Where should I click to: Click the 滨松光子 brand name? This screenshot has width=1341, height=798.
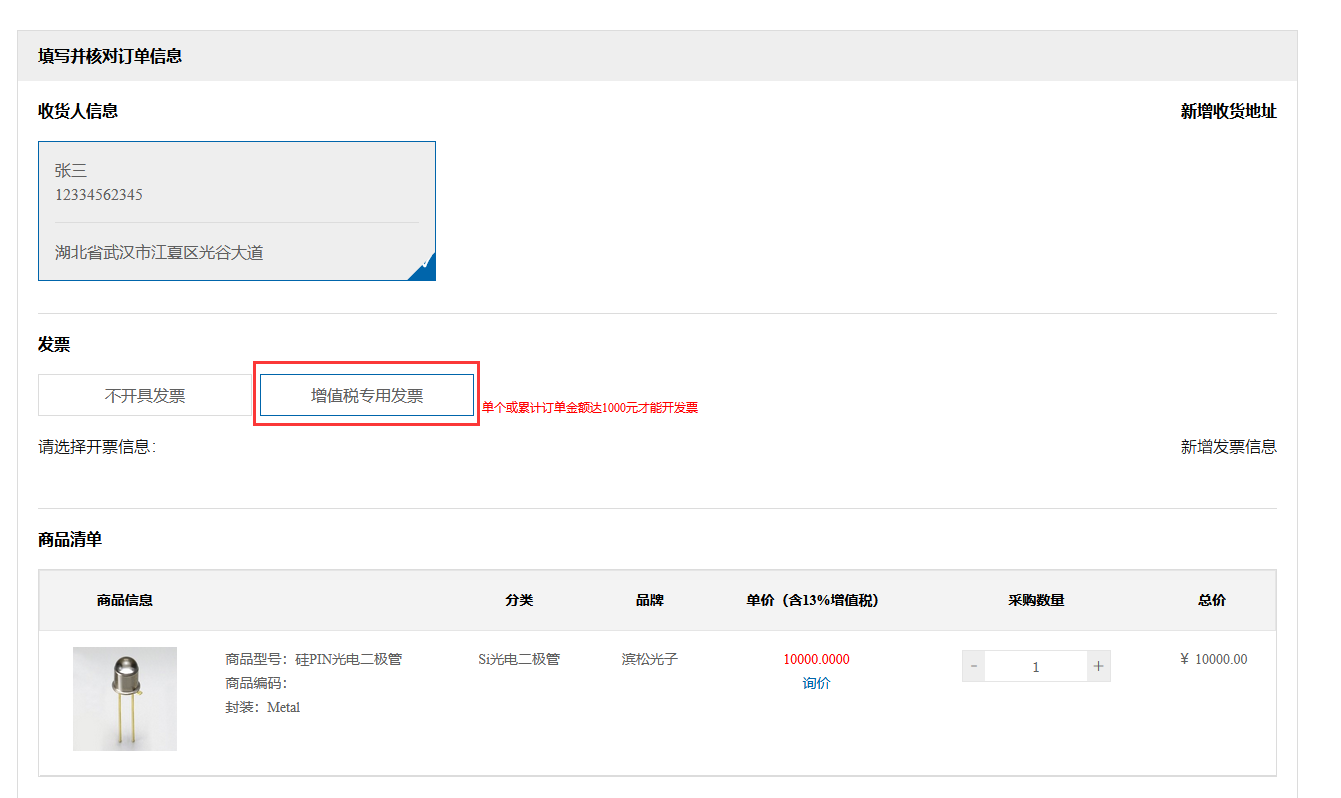[x=649, y=659]
